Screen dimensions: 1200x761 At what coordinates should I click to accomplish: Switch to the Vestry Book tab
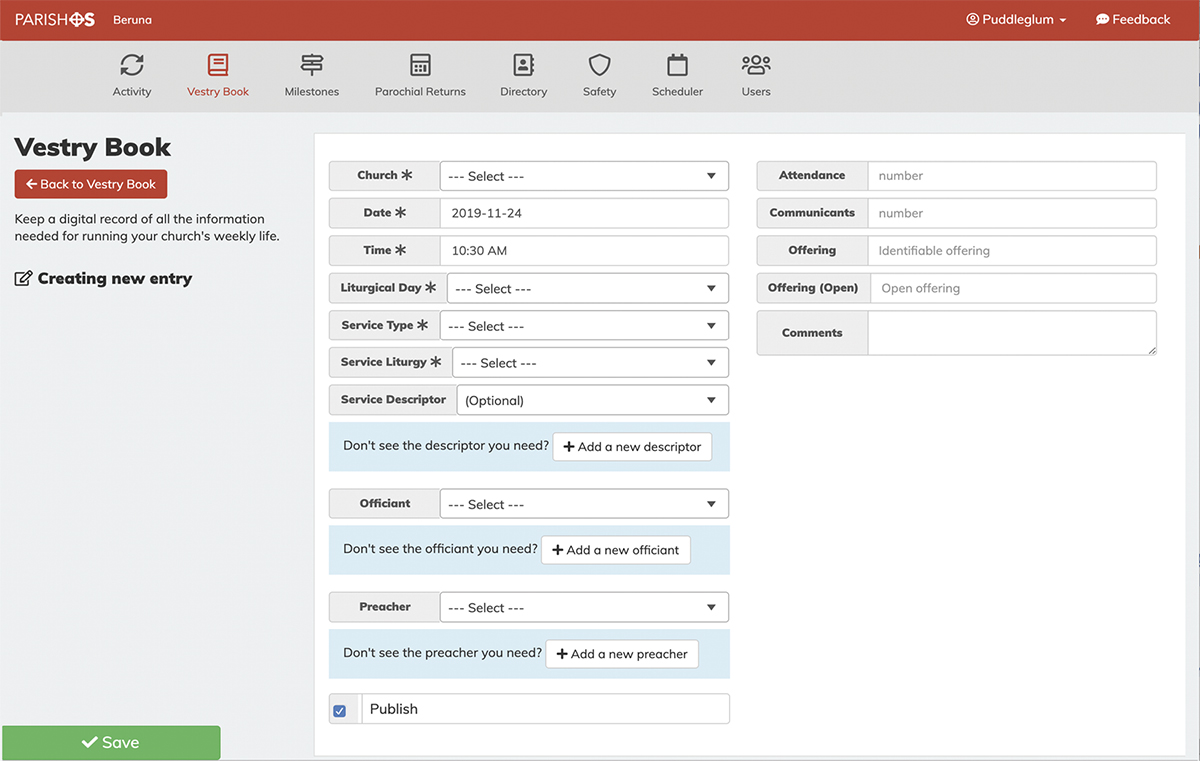pos(218,76)
